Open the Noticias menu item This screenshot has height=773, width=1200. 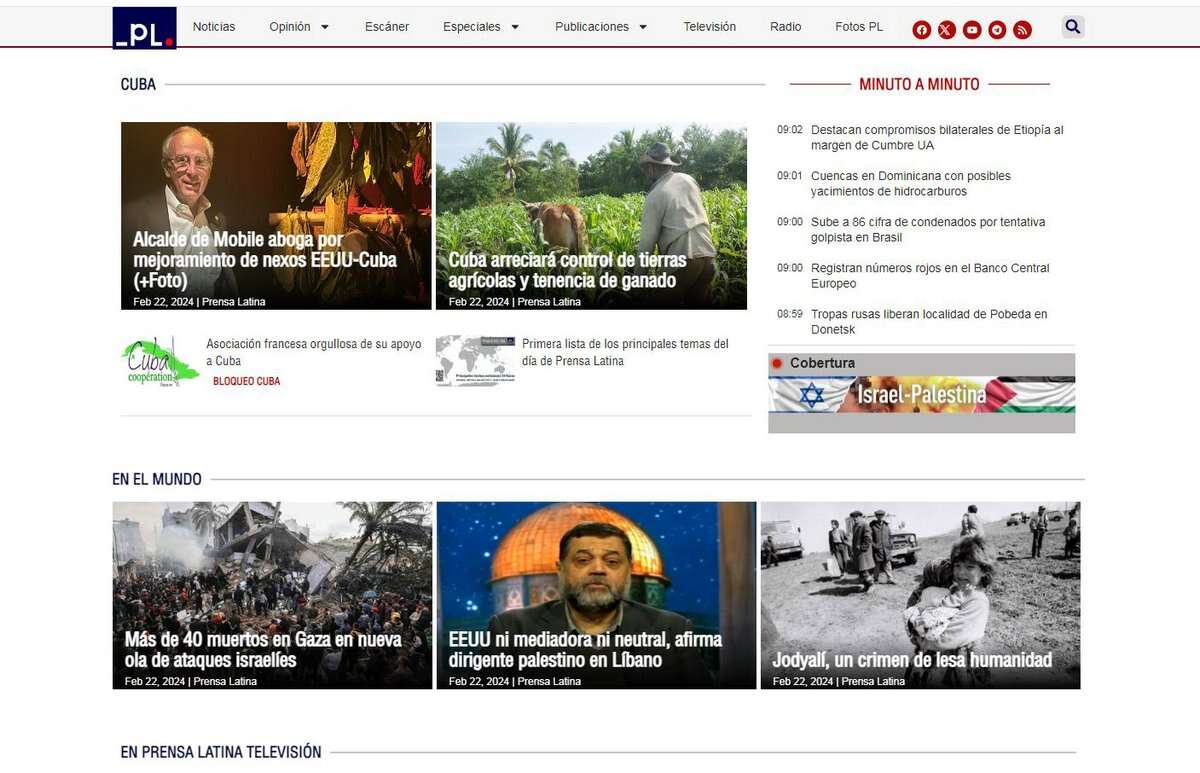(214, 27)
